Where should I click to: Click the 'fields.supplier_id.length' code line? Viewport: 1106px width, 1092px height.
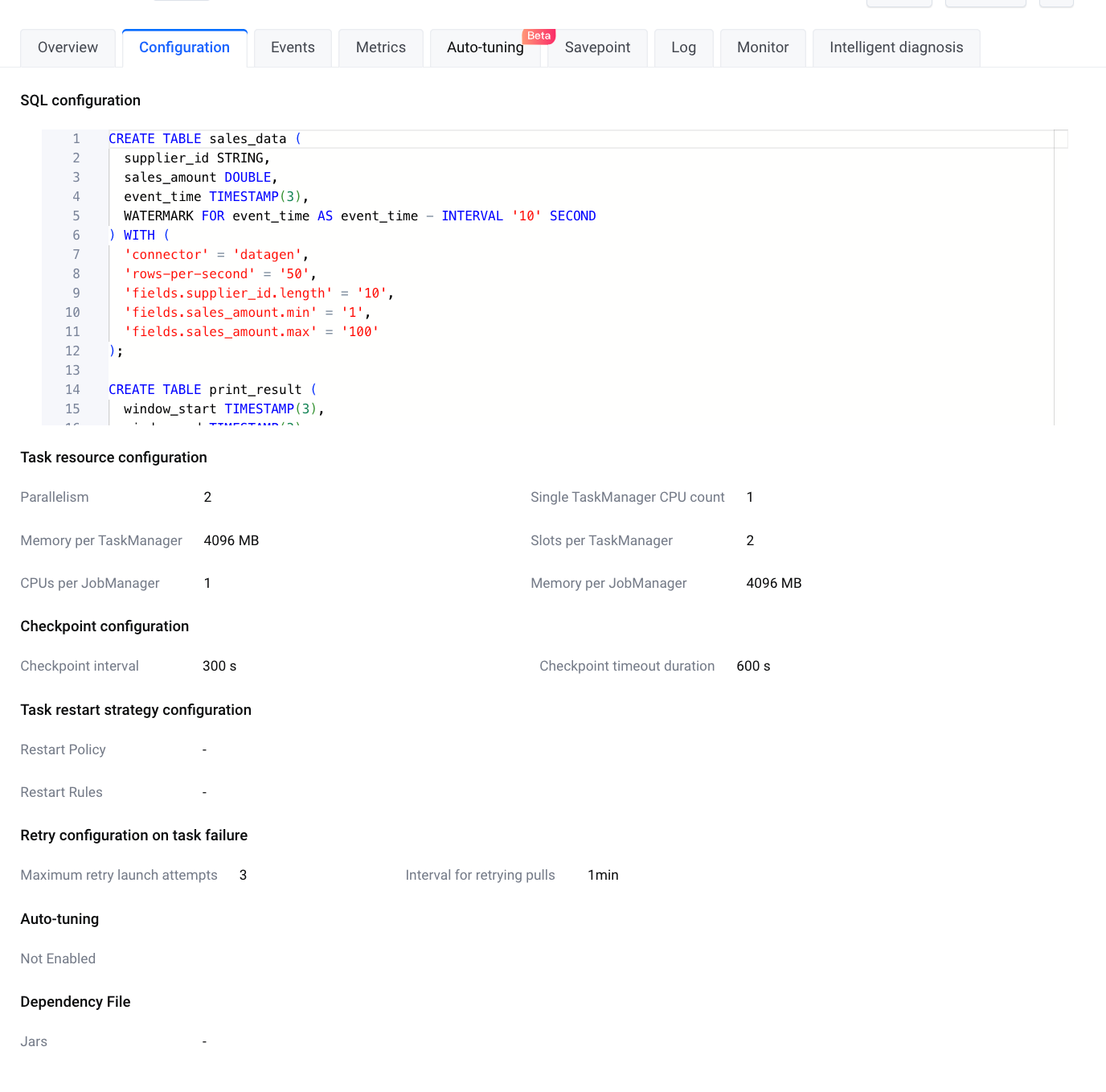259,293
